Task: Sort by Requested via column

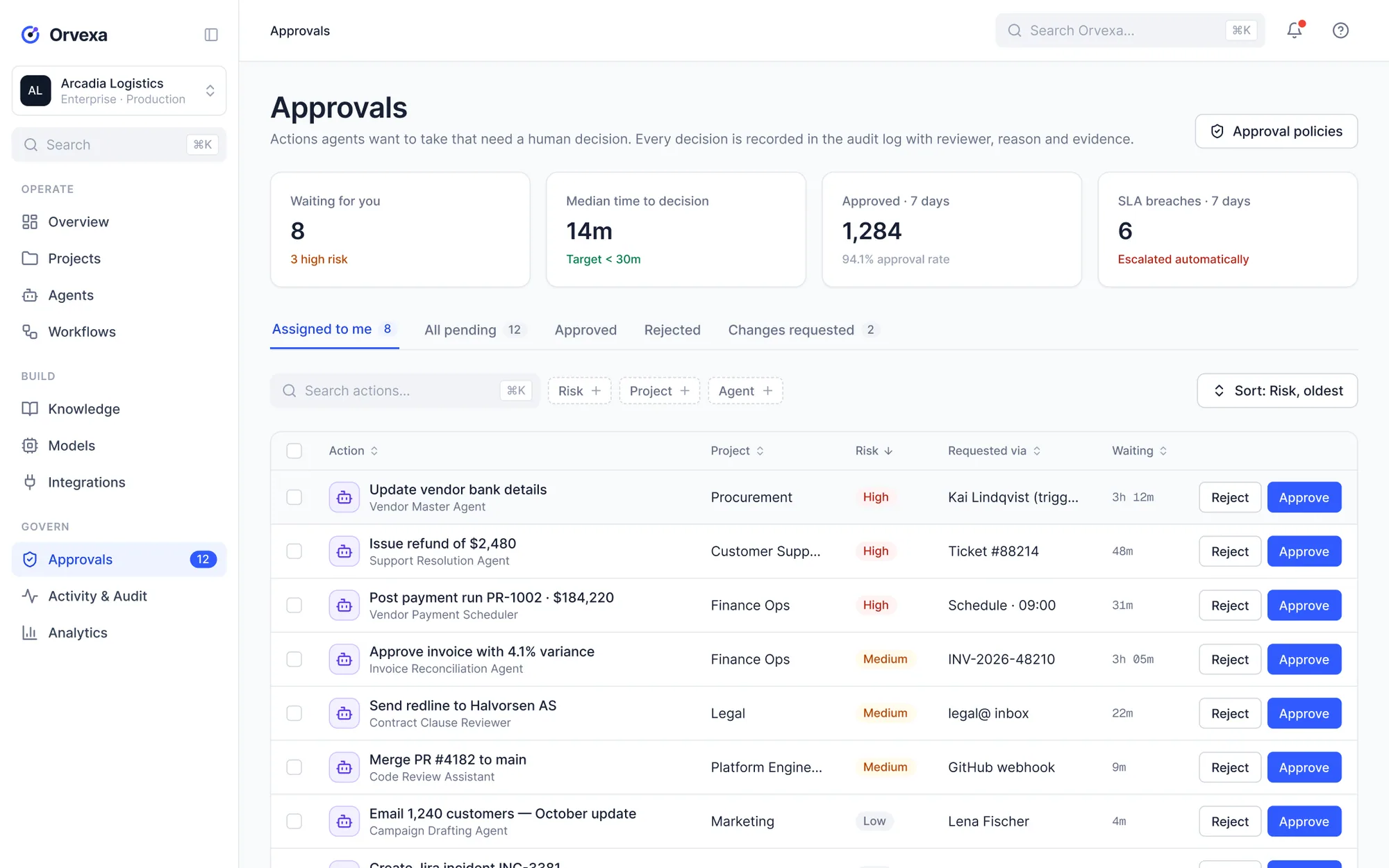Action: pyautogui.click(x=994, y=451)
